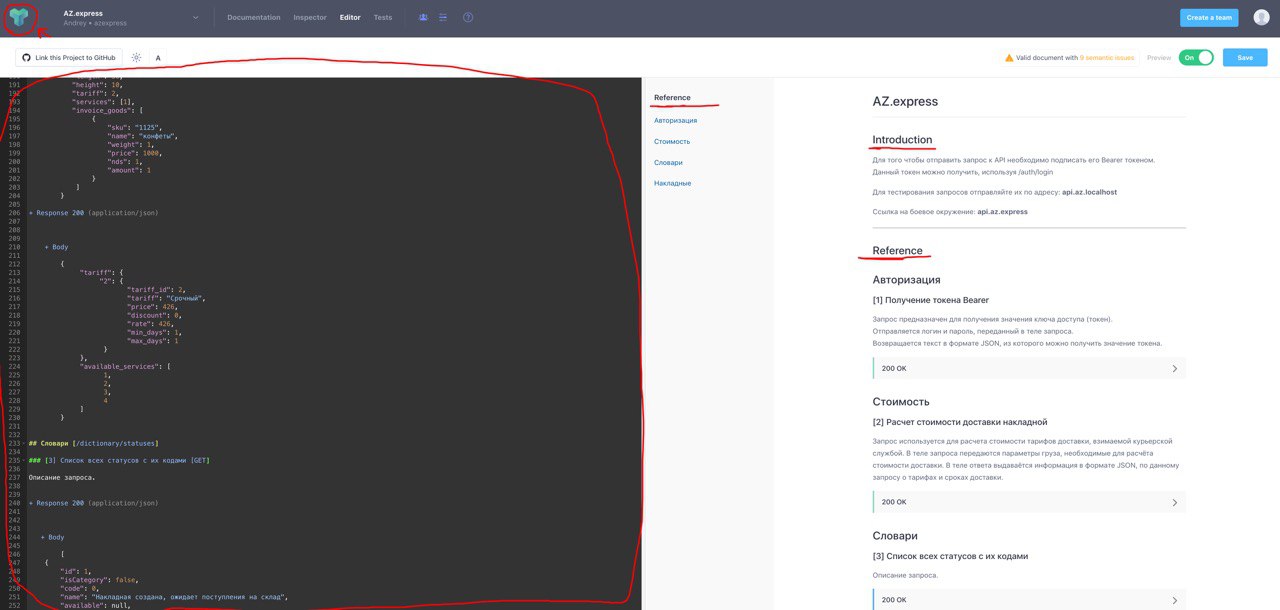Switch to the Documentation tab
The image size is (1280, 610).
click(x=254, y=17)
